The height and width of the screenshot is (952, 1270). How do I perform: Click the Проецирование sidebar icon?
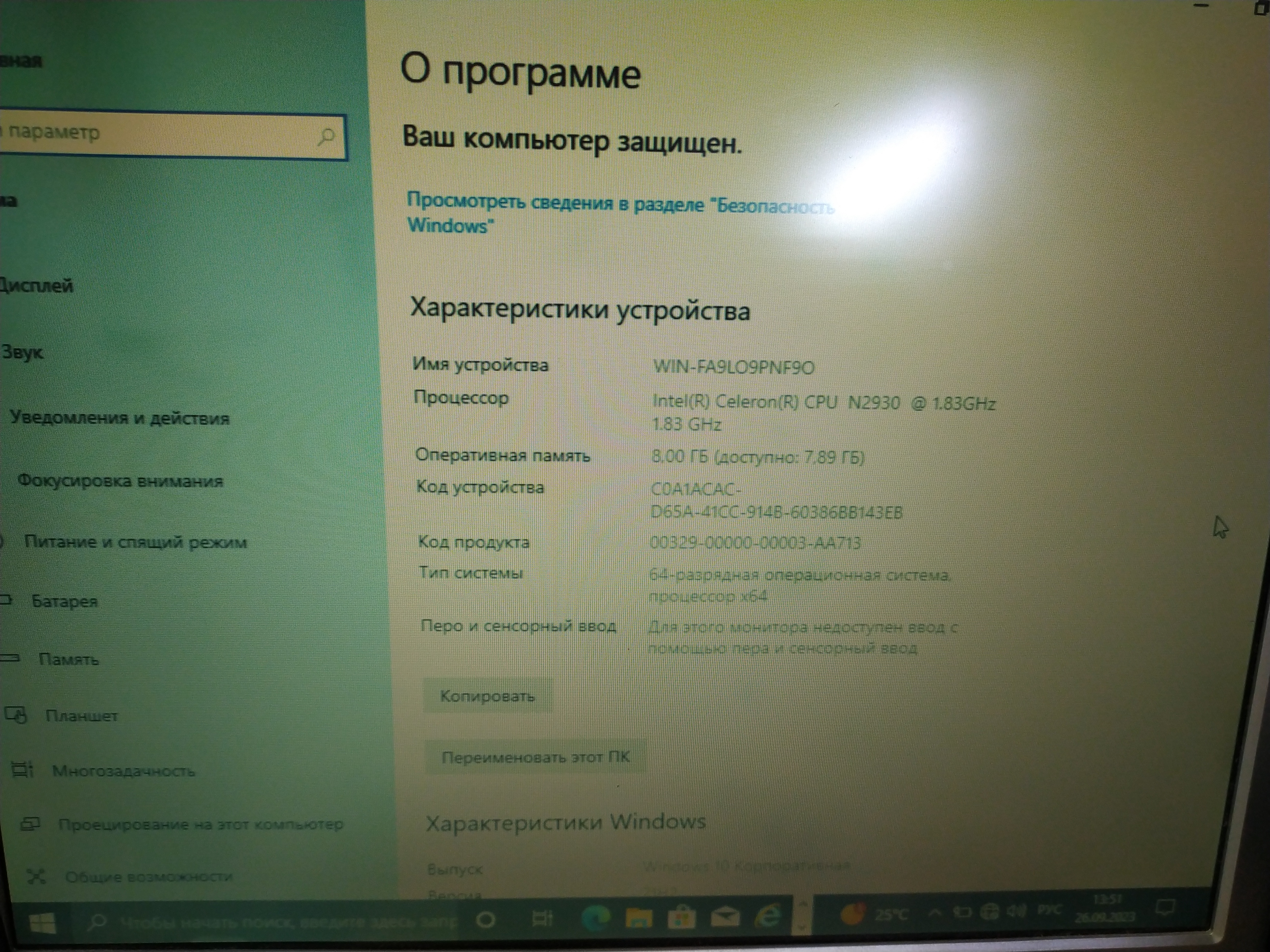coord(30,825)
